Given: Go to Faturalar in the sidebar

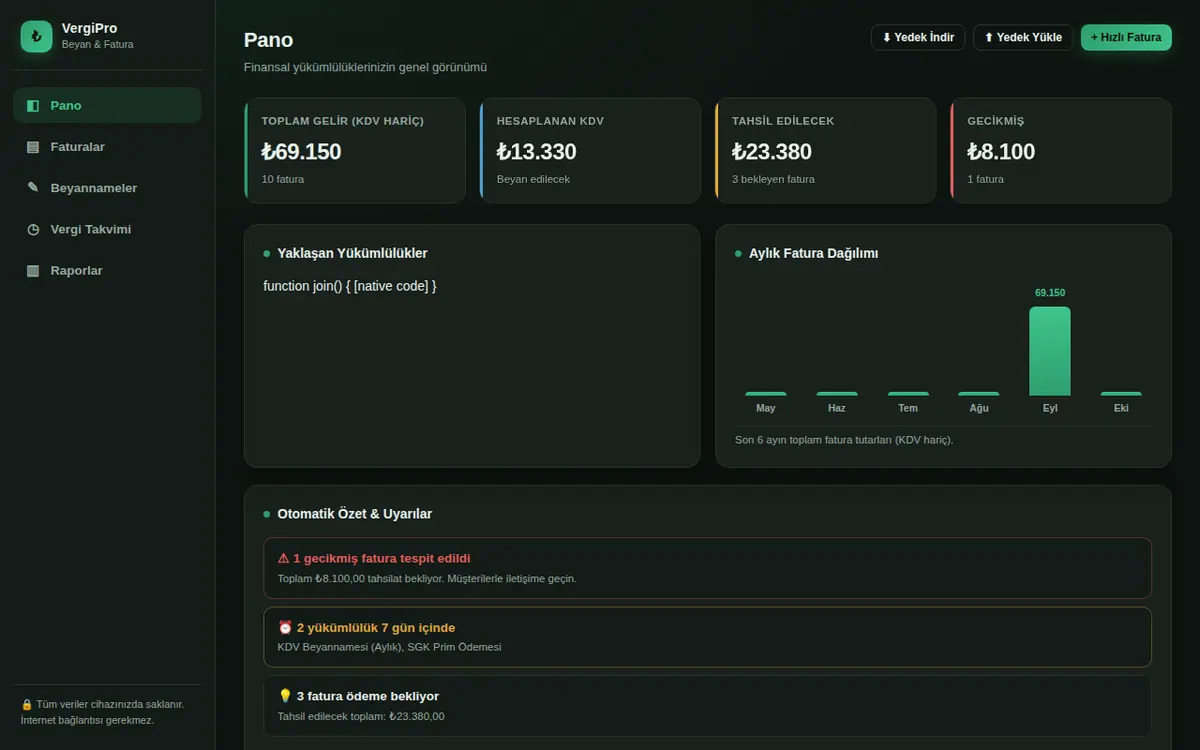Looking at the screenshot, I should pos(107,147).
